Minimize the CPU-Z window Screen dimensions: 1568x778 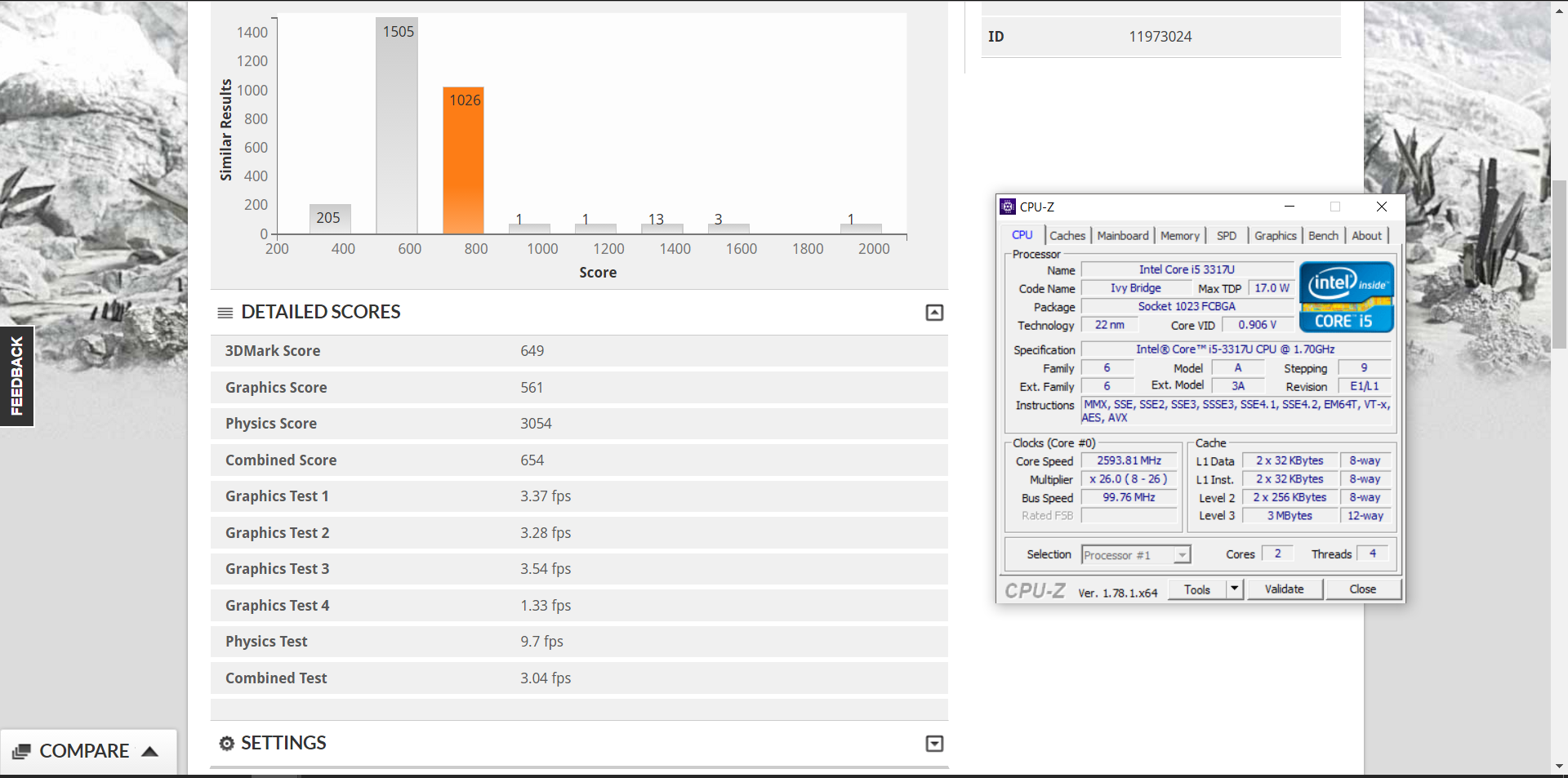(x=1290, y=207)
